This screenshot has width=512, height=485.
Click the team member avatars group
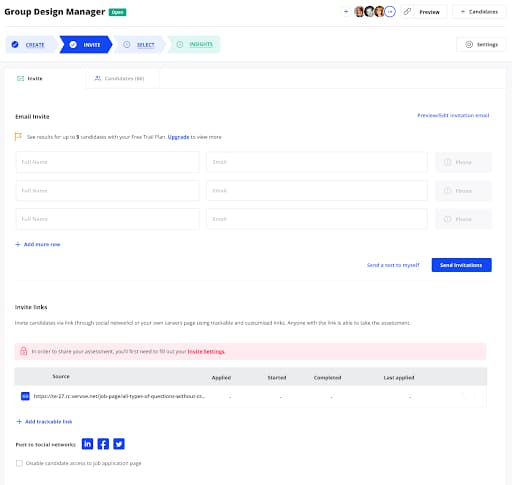[375, 12]
